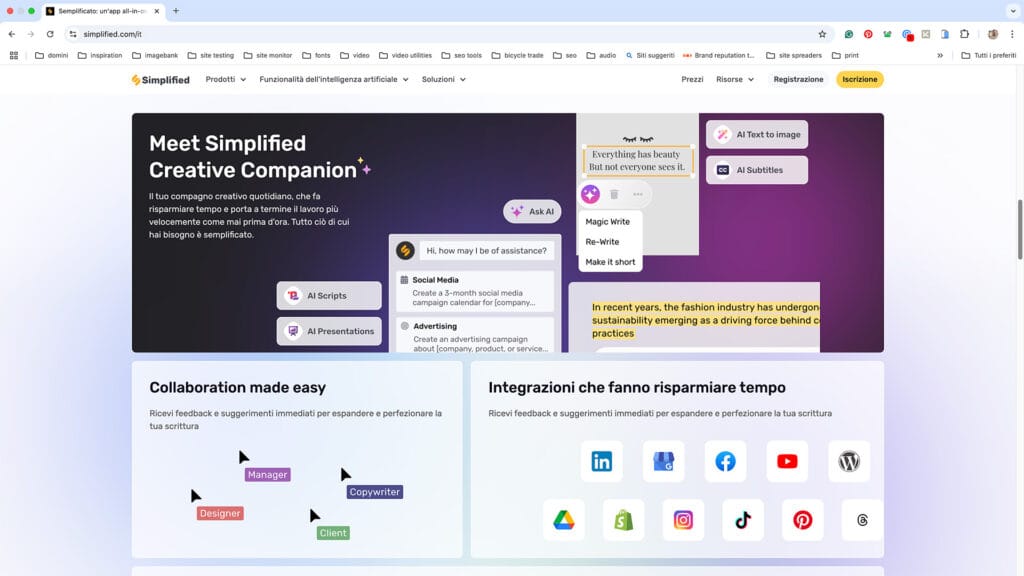Open the YouTube integration icon
This screenshot has width=1024, height=576.
787,461
